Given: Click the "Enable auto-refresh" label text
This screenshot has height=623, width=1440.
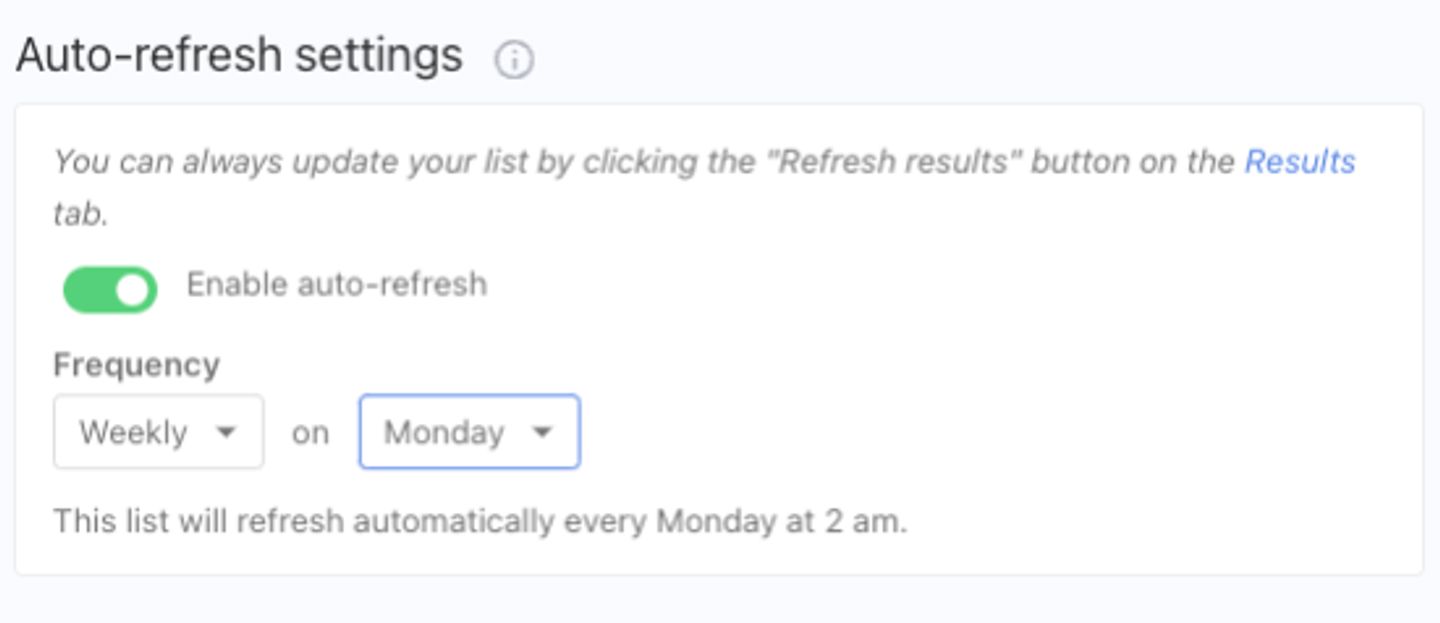Looking at the screenshot, I should pyautogui.click(x=337, y=285).
